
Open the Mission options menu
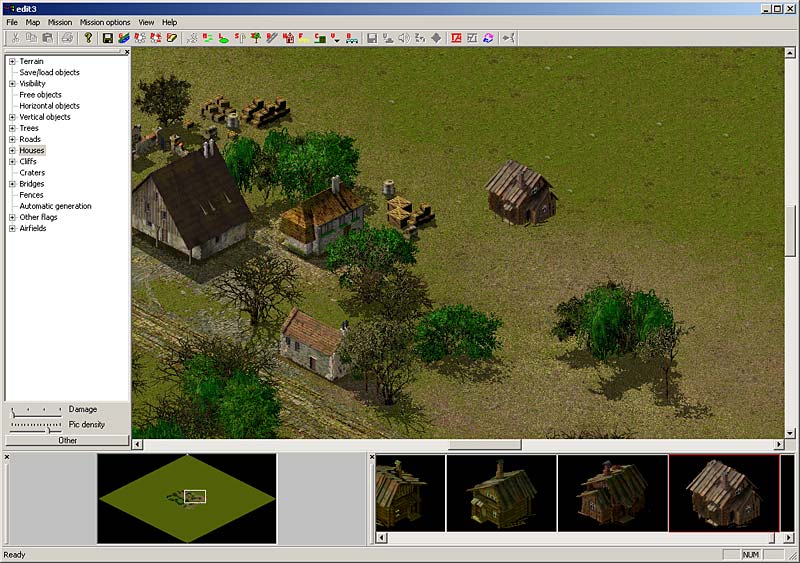(105, 22)
